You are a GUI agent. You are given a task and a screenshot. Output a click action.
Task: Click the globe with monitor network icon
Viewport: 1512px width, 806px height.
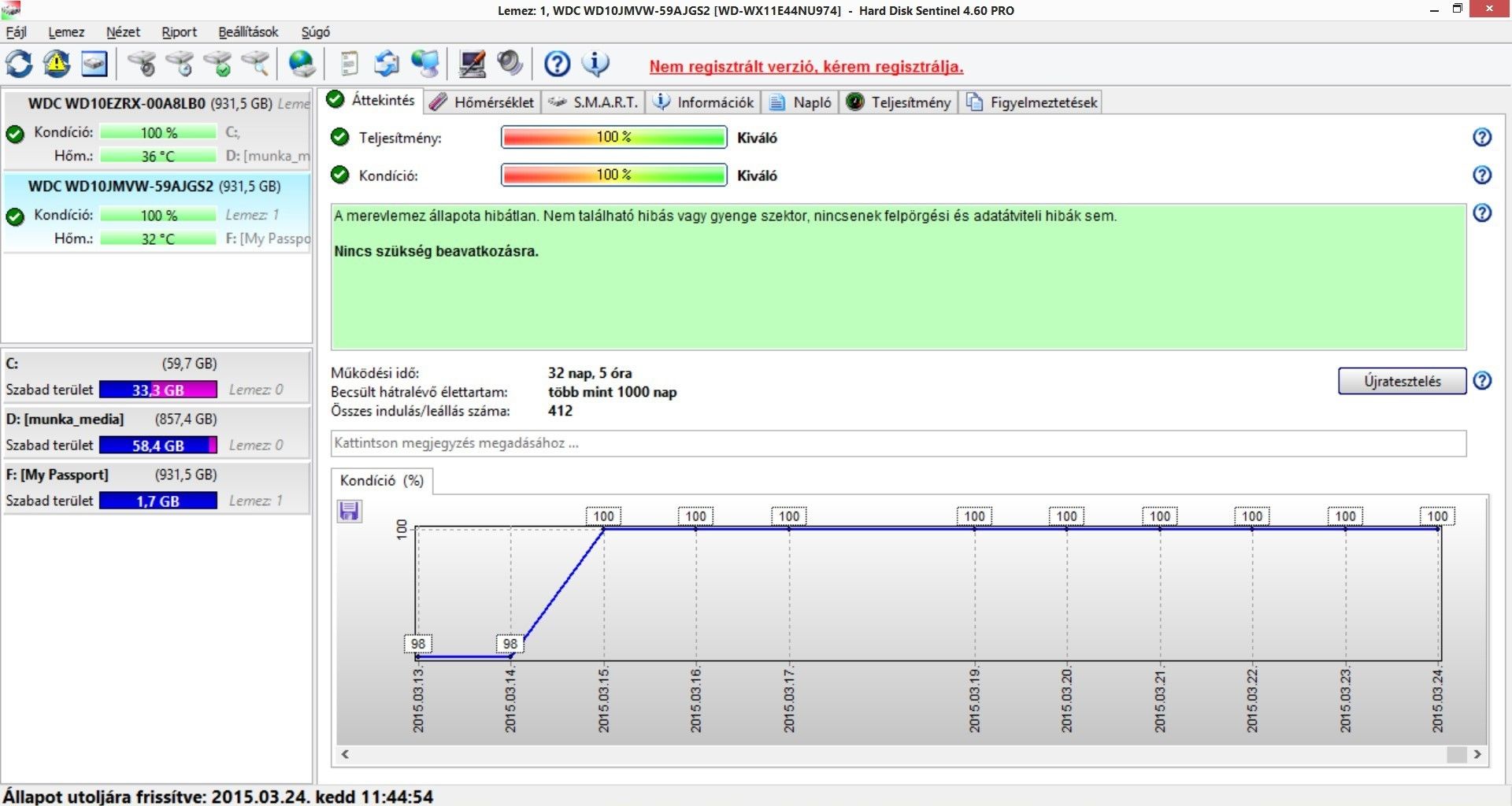[x=425, y=64]
